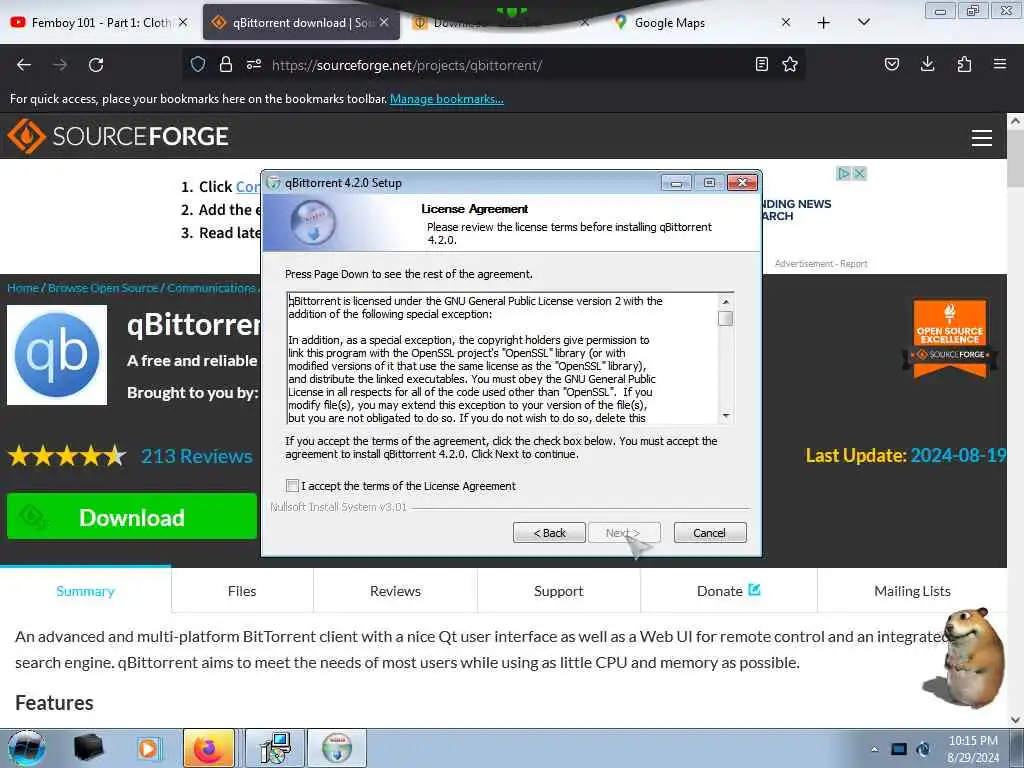The width and height of the screenshot is (1024, 768).
Task: Show hidden system tray icons
Action: pos(874,749)
